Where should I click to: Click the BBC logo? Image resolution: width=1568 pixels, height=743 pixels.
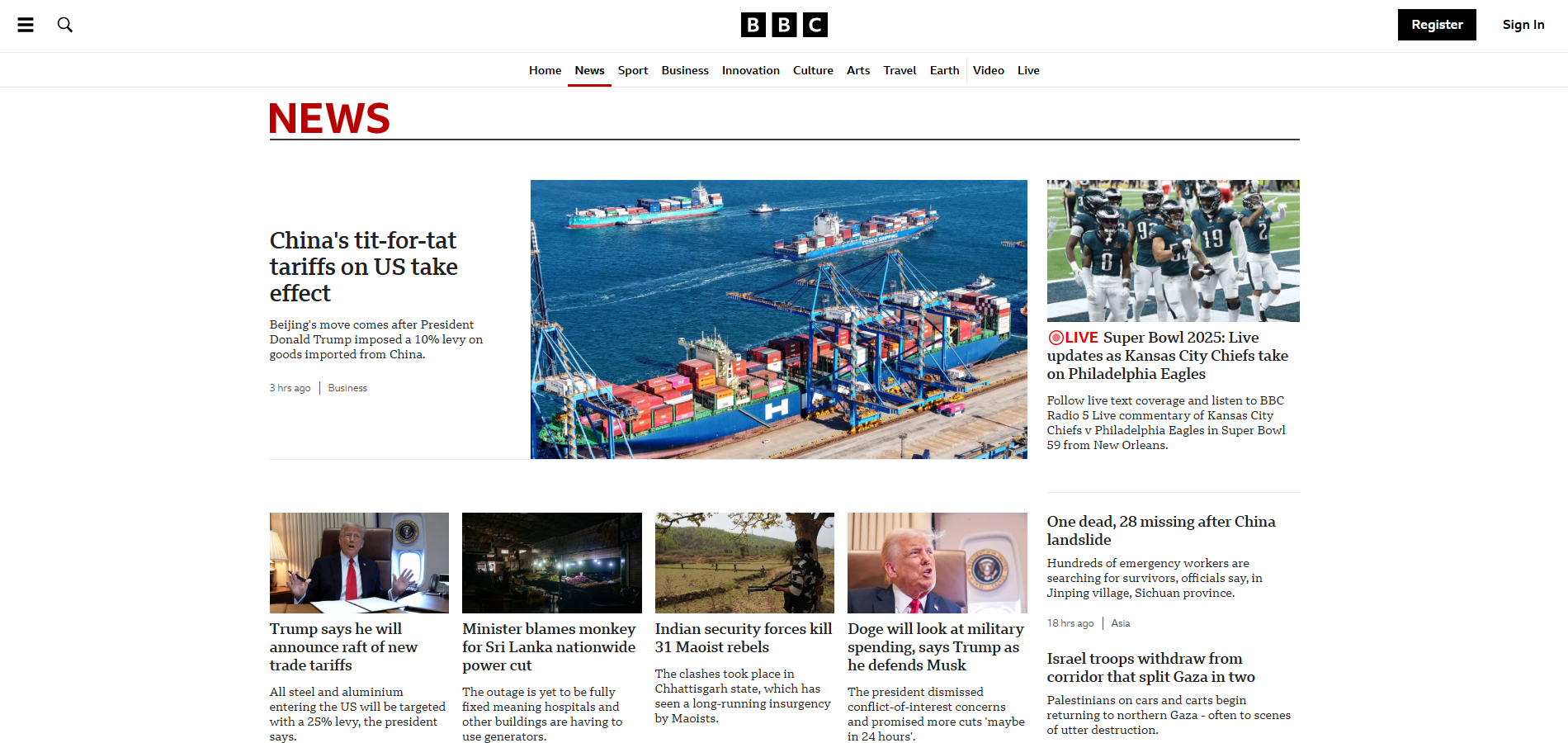(783, 25)
